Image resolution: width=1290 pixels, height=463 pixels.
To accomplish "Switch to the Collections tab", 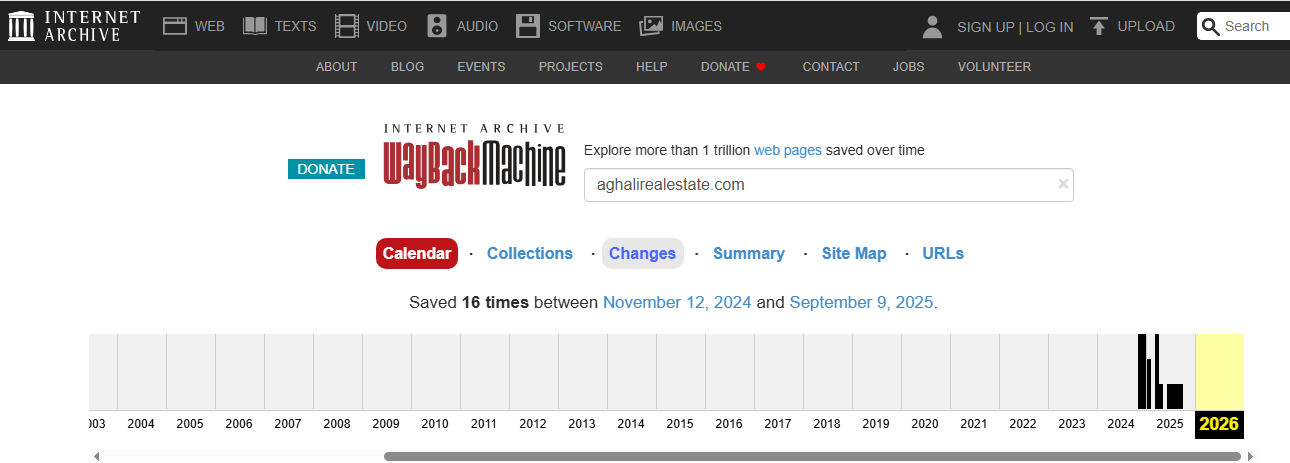I will coord(530,253).
